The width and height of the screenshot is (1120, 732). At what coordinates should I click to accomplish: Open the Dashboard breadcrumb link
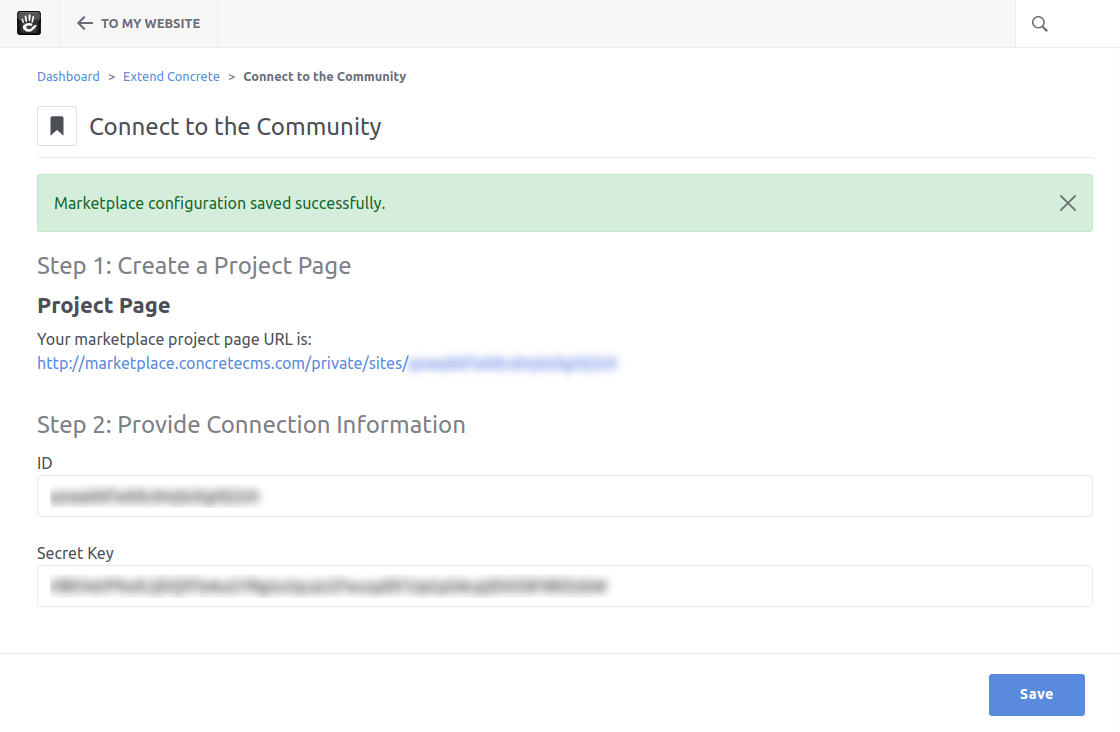tap(69, 76)
